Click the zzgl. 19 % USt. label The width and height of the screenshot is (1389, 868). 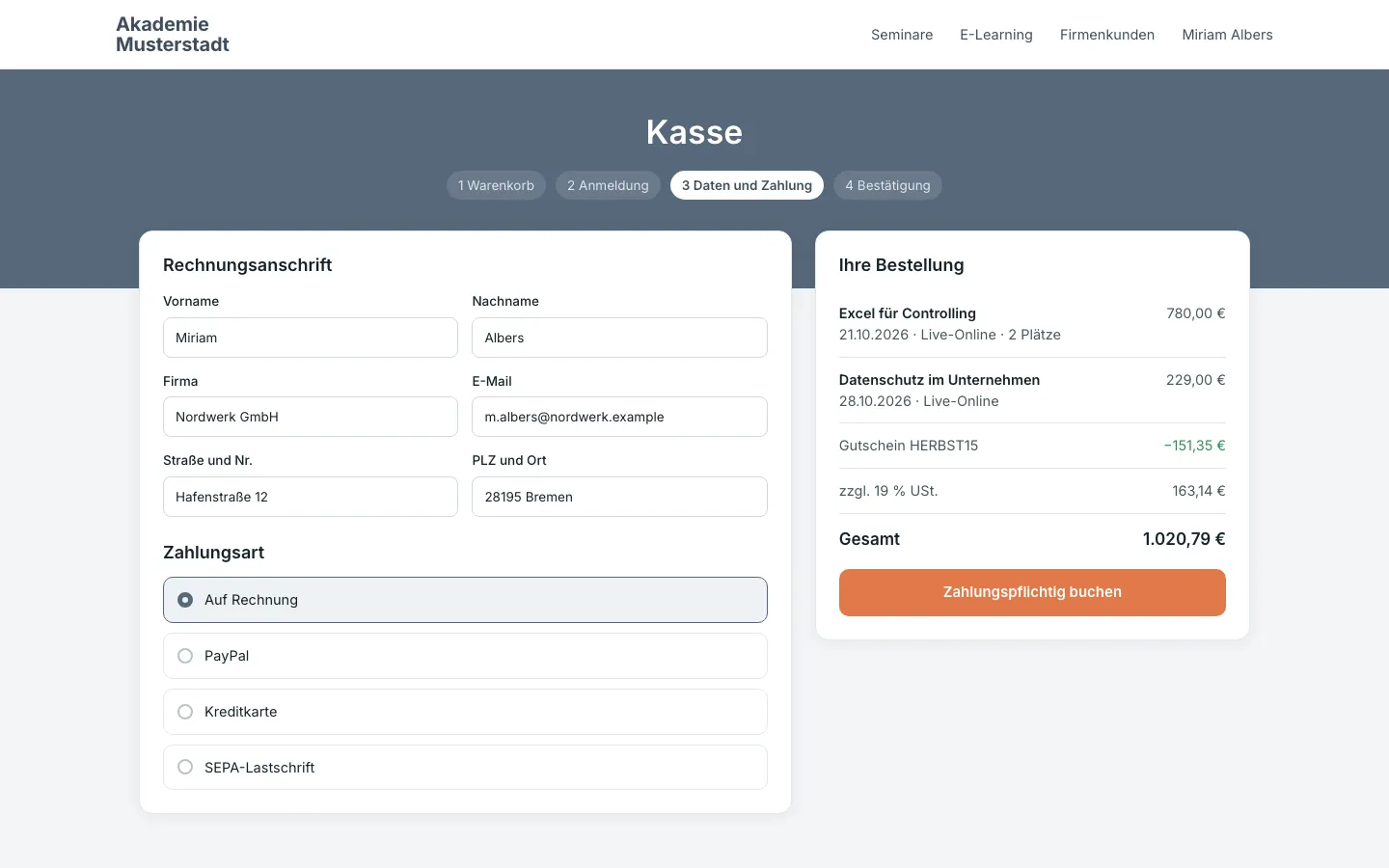(888, 491)
